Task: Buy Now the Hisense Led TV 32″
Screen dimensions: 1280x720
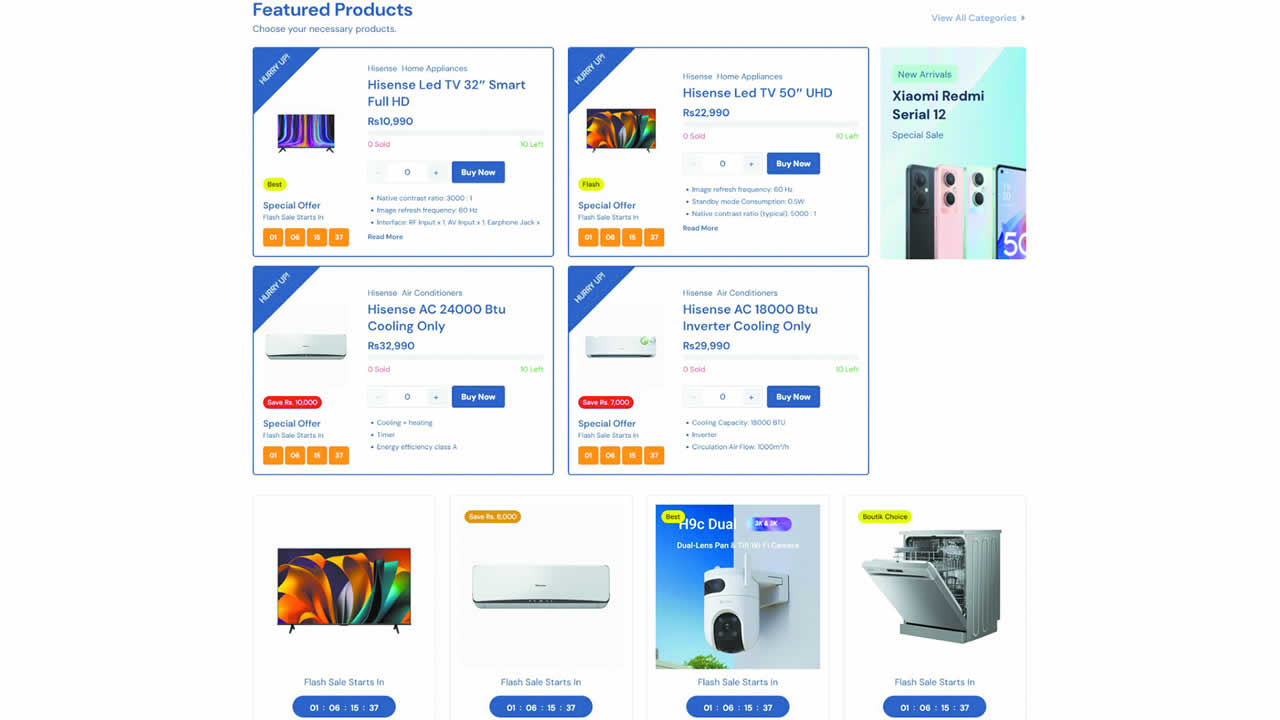Action: 478,172
